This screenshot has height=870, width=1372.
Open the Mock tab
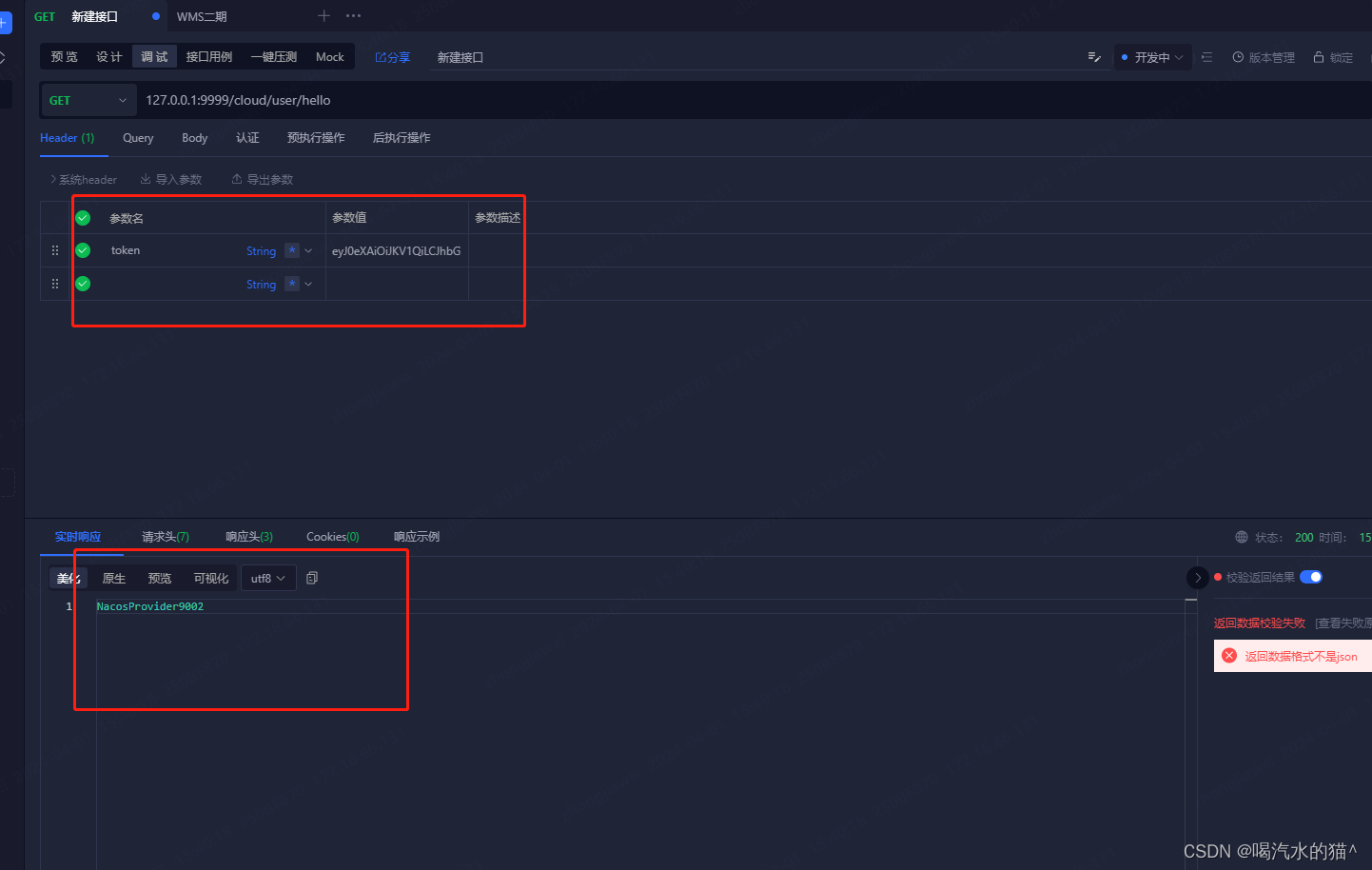tap(330, 57)
